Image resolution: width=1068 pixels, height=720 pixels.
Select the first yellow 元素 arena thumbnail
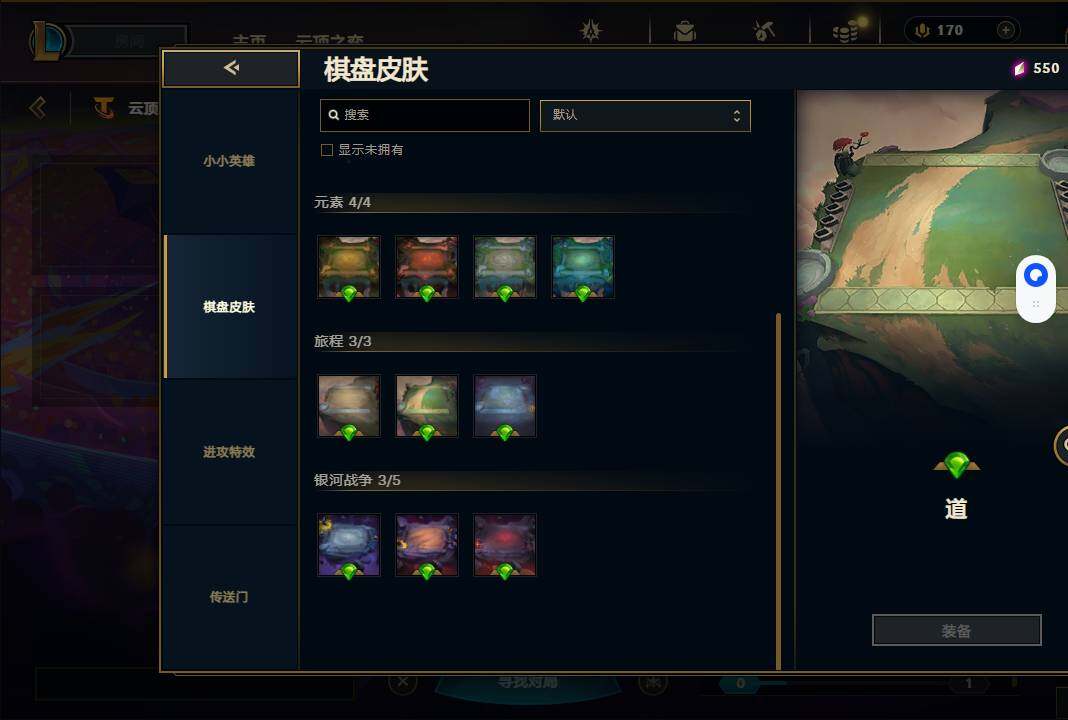pyautogui.click(x=349, y=267)
